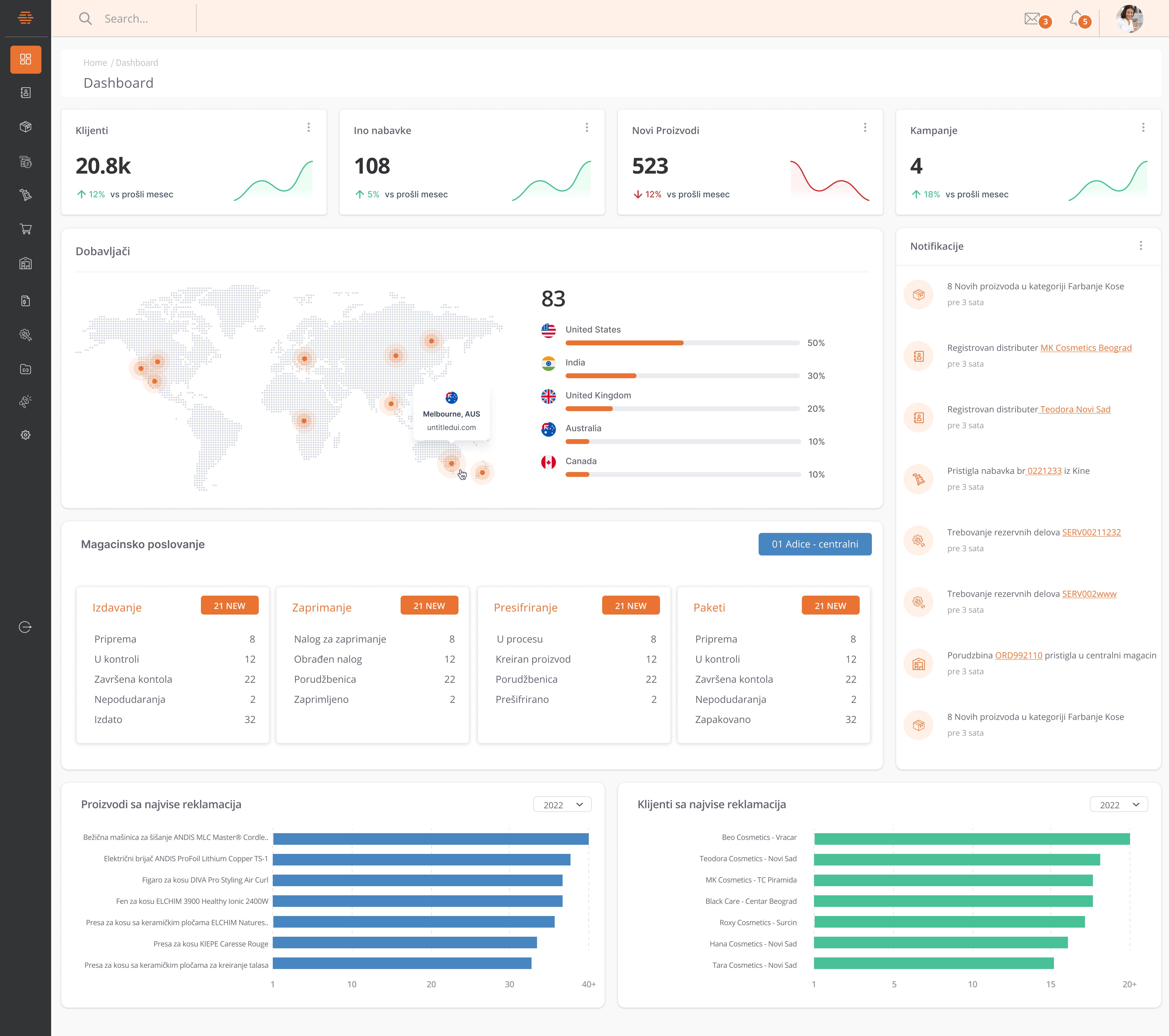Click untitledui.com in Melbourne tooltip

[x=451, y=427]
